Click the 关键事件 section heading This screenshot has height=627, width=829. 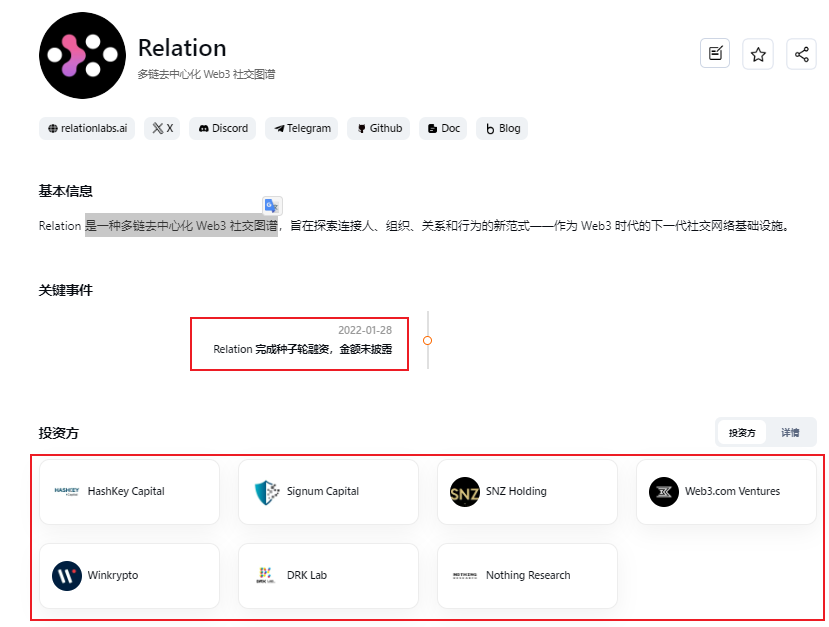click(66, 290)
